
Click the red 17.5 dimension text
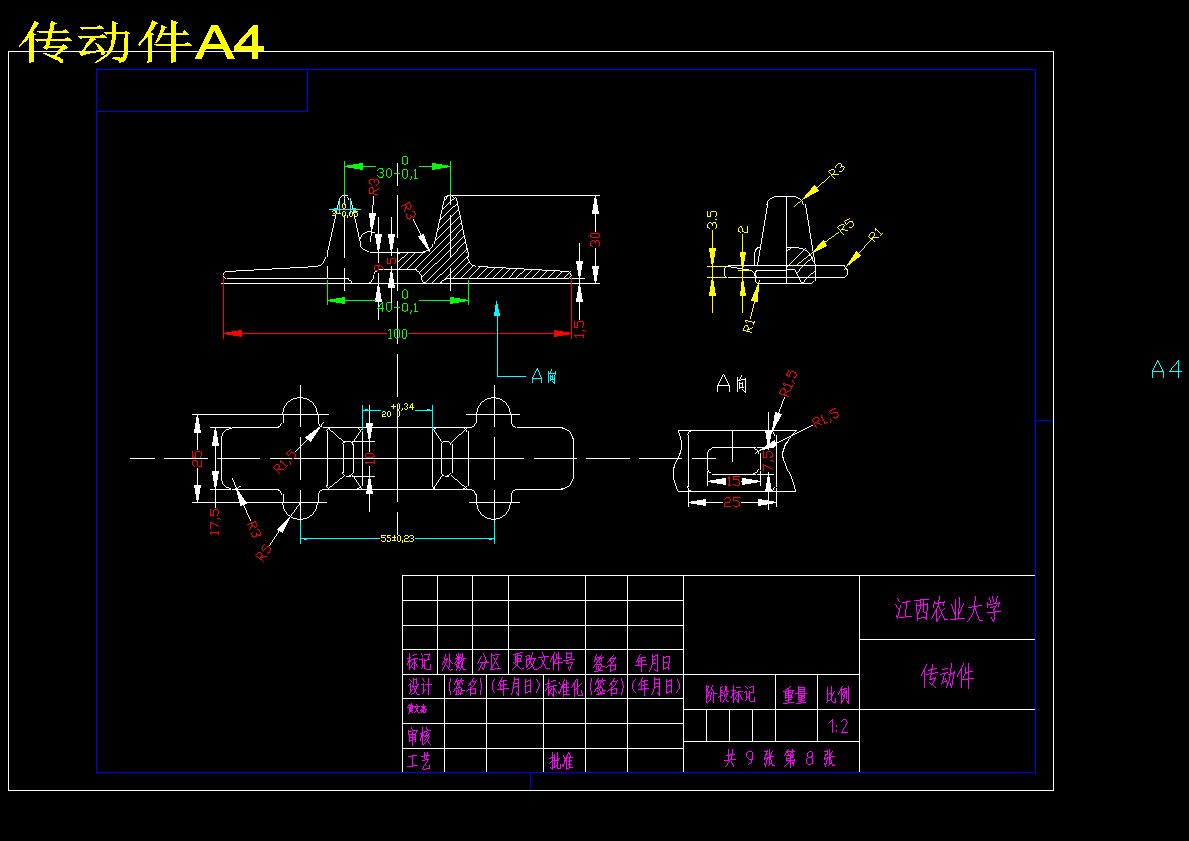(215, 522)
